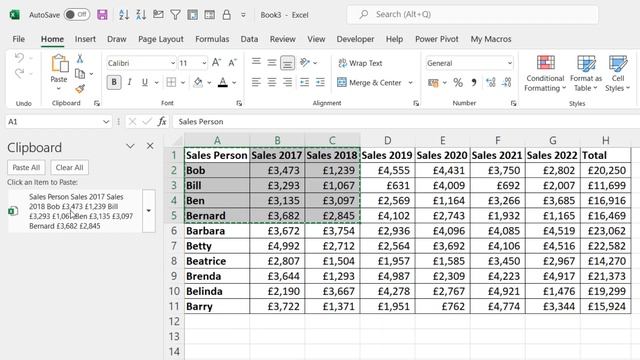Open the General number format dropdown
This screenshot has height=360, width=640.
[x=510, y=63]
